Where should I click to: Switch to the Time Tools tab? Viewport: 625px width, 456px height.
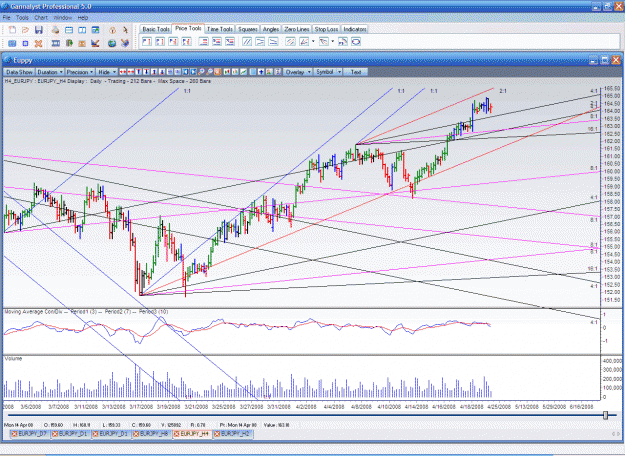[220, 29]
